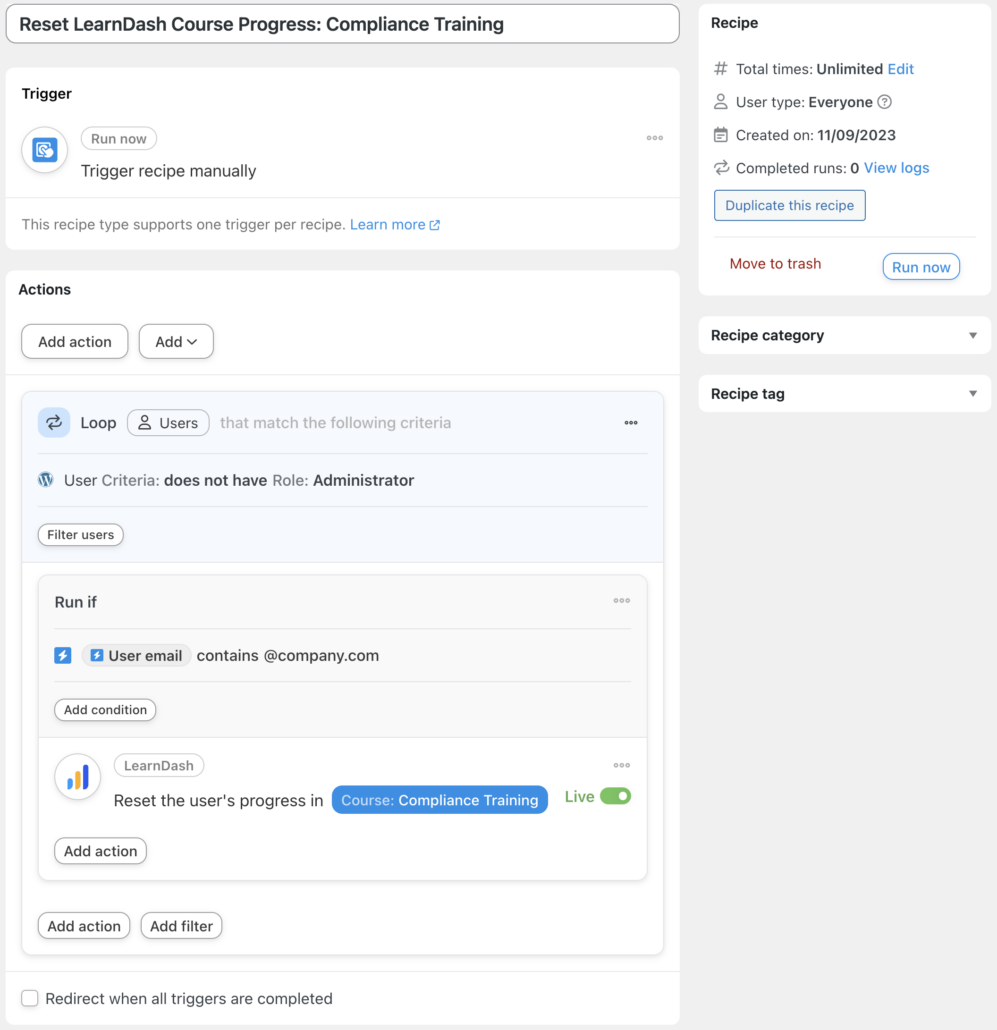Click Duplicate this recipe

[789, 205]
